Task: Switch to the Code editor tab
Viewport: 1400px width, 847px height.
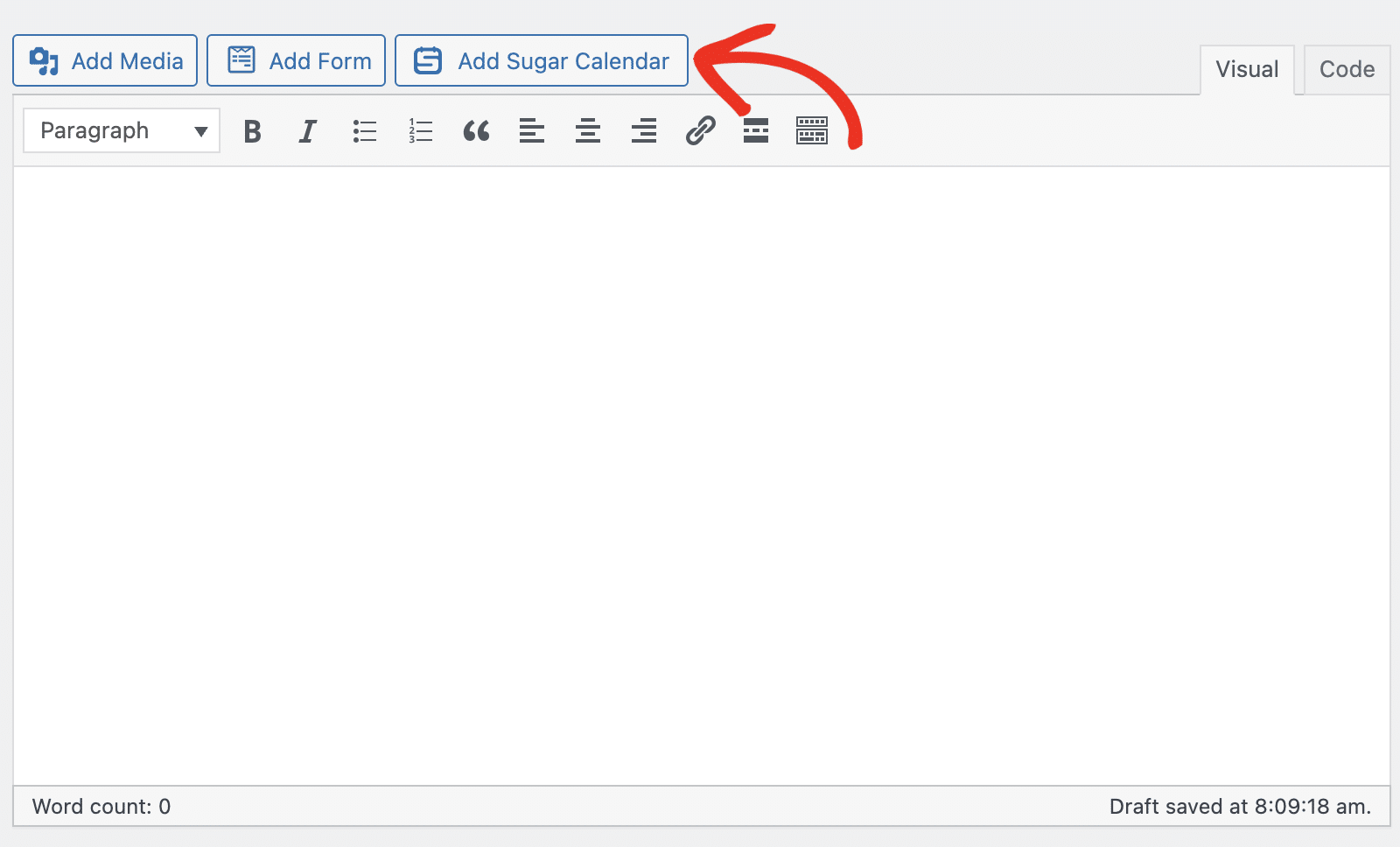Action: [x=1346, y=70]
